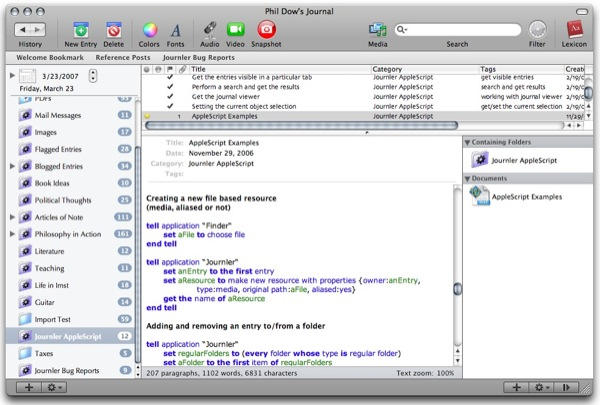Viewport: 600px width, 405px height.
Task: Expand the Blogged Entries folder
Action: (12, 166)
